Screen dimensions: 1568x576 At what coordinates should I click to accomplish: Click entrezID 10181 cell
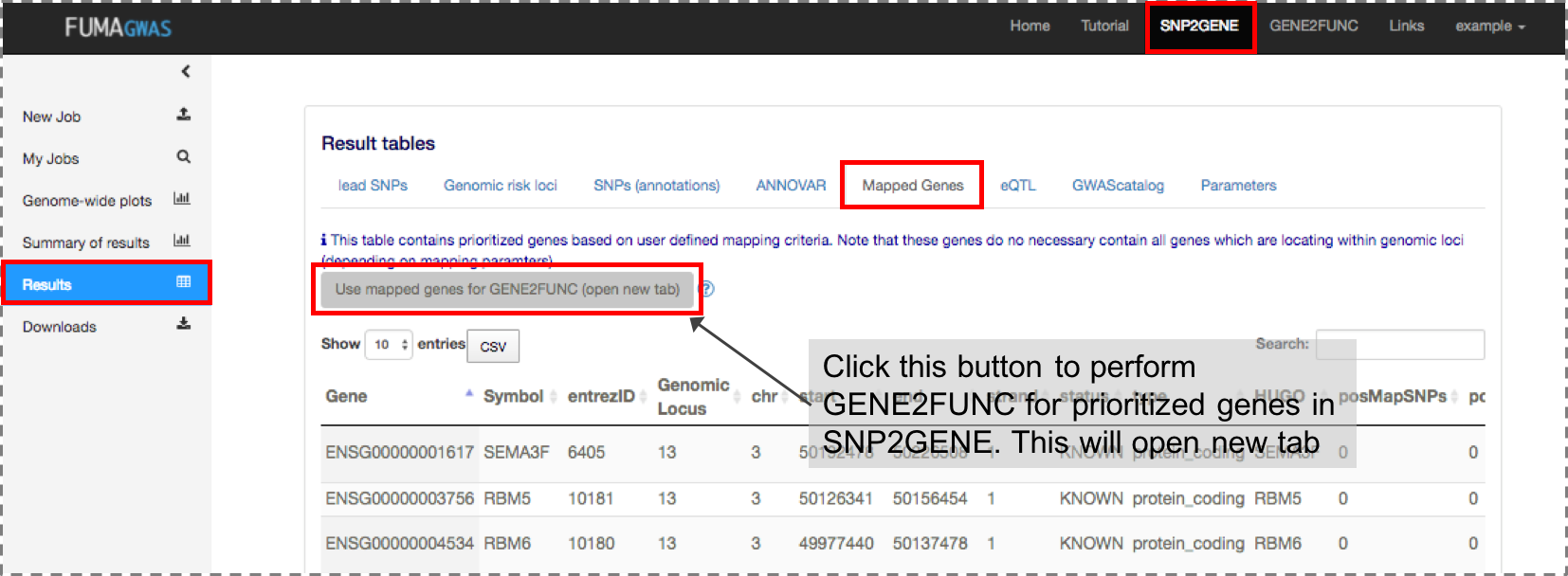coord(591,498)
